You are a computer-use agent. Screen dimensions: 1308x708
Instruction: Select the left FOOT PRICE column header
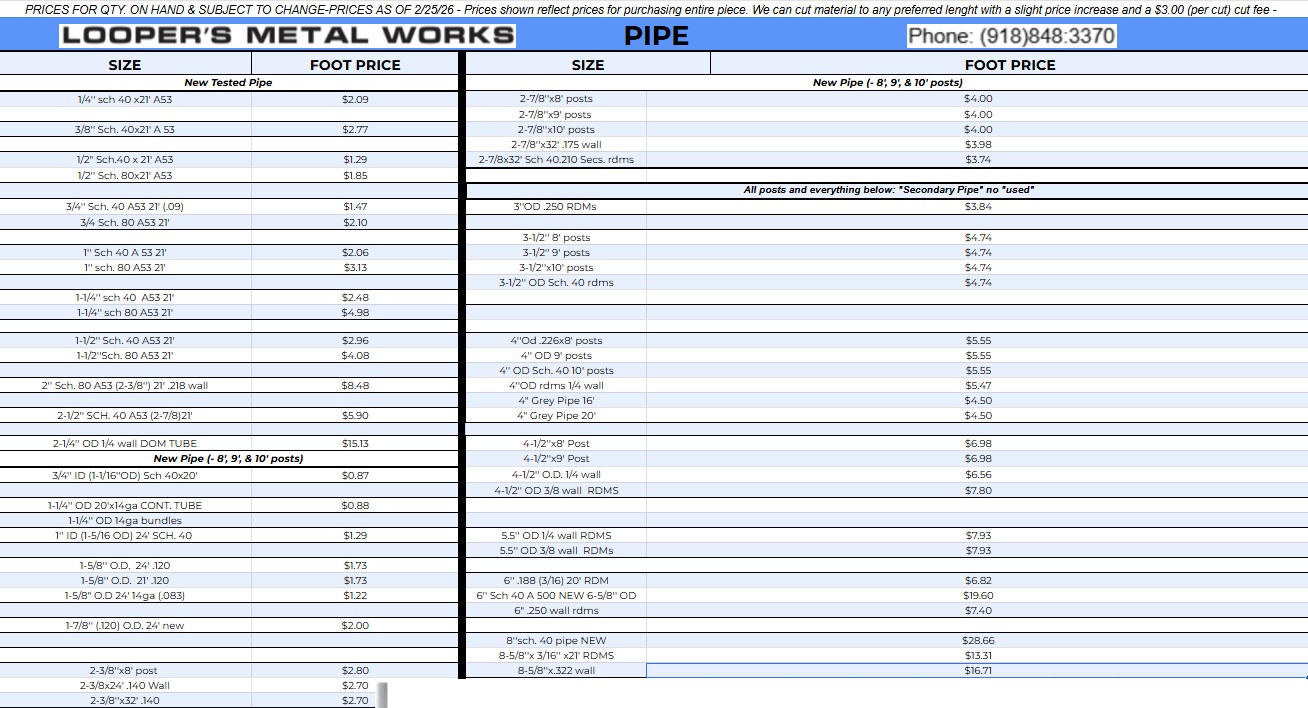pos(355,65)
